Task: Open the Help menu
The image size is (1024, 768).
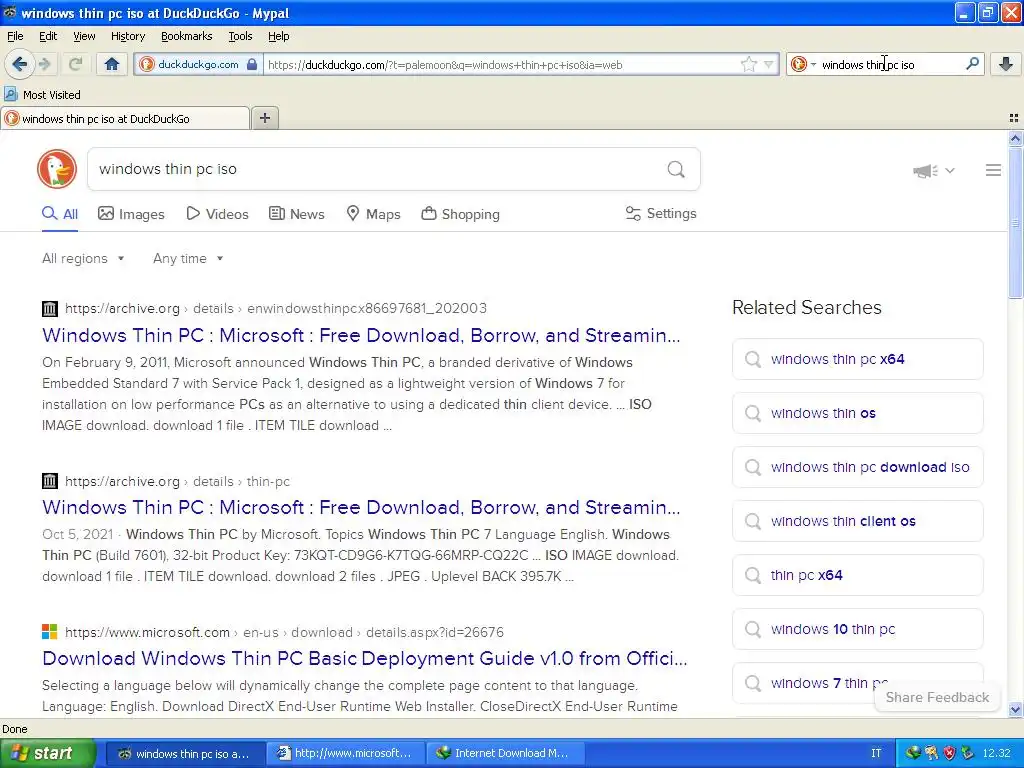Action: 278,36
